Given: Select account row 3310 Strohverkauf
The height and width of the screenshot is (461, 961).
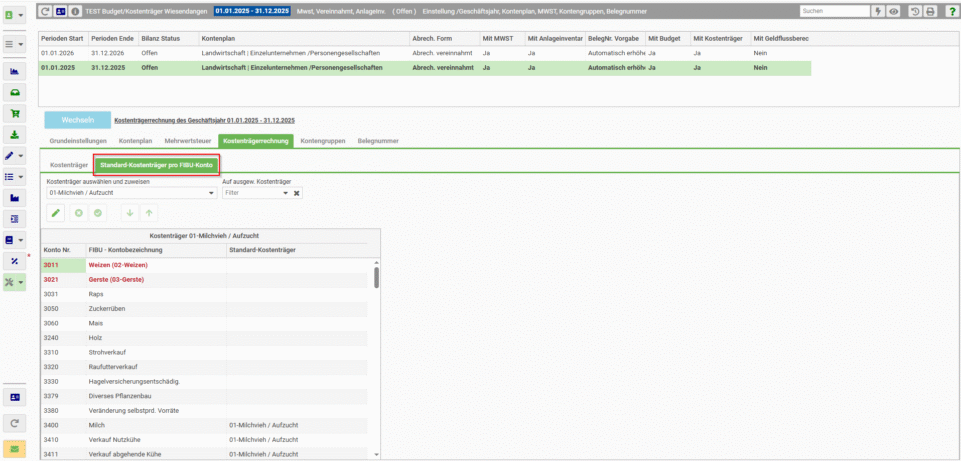Looking at the screenshot, I should click(x=205, y=352).
